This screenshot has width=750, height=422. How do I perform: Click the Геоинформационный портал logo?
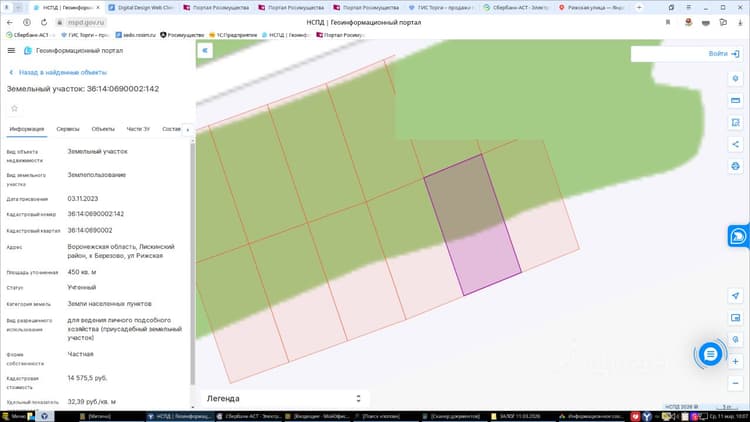[x=73, y=50]
